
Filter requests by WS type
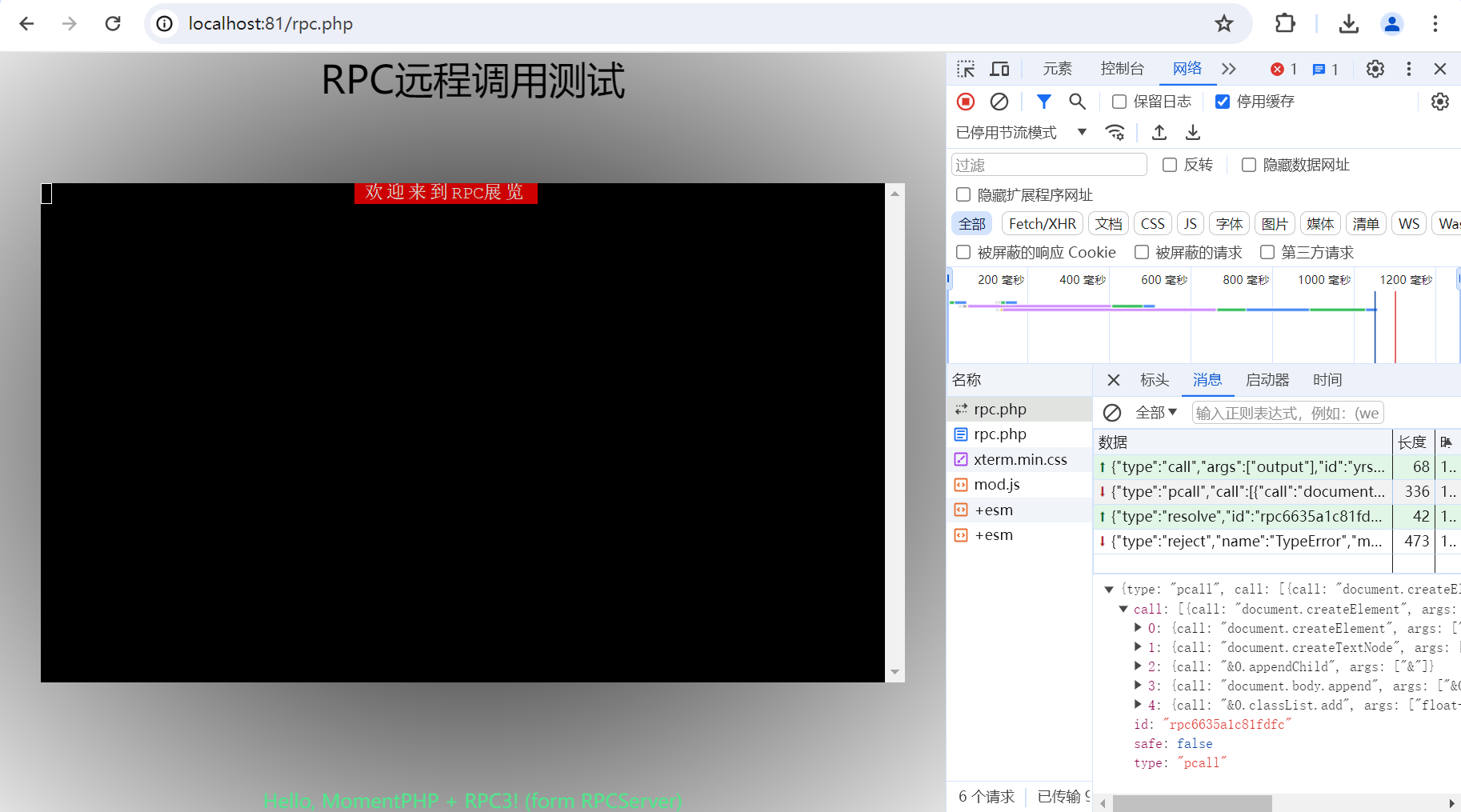1409,224
